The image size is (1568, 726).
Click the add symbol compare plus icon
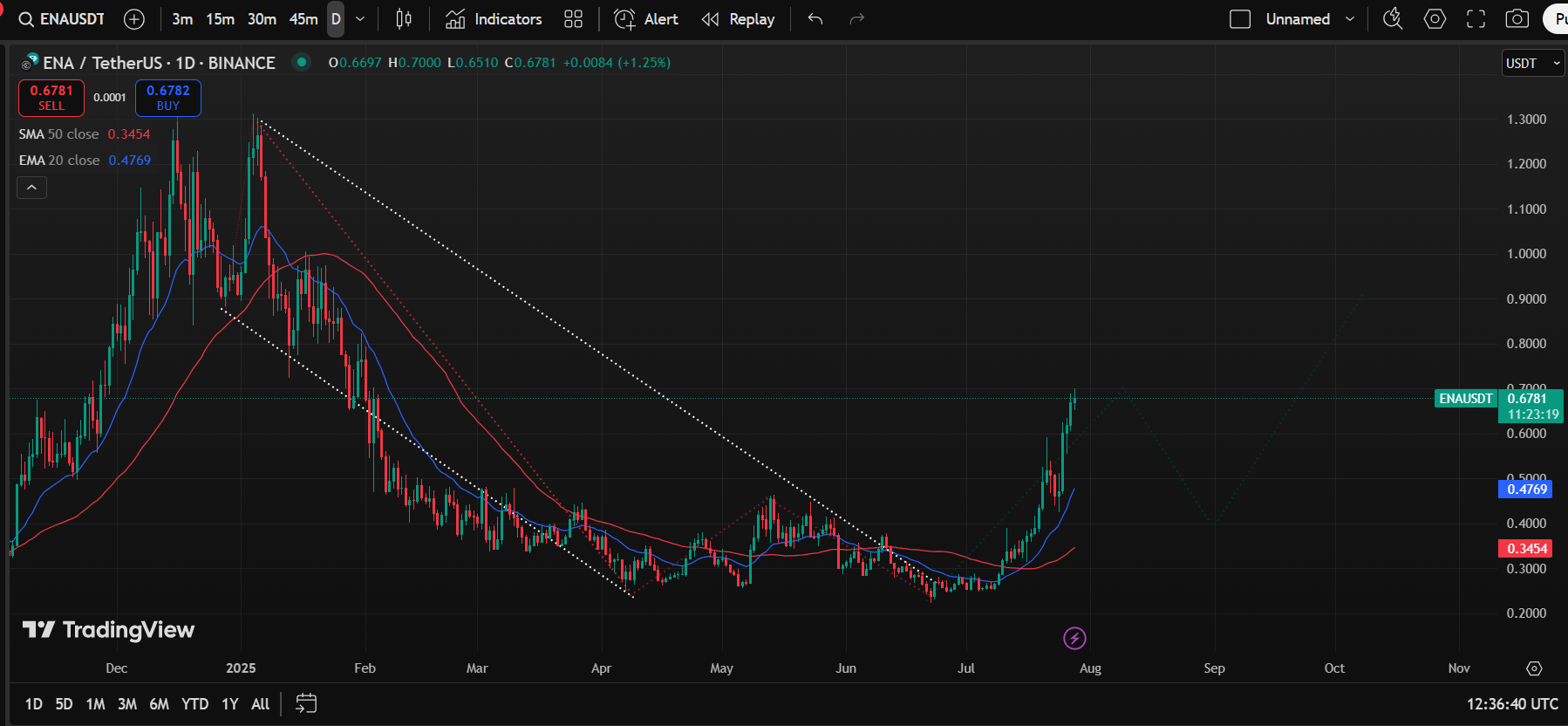point(134,19)
